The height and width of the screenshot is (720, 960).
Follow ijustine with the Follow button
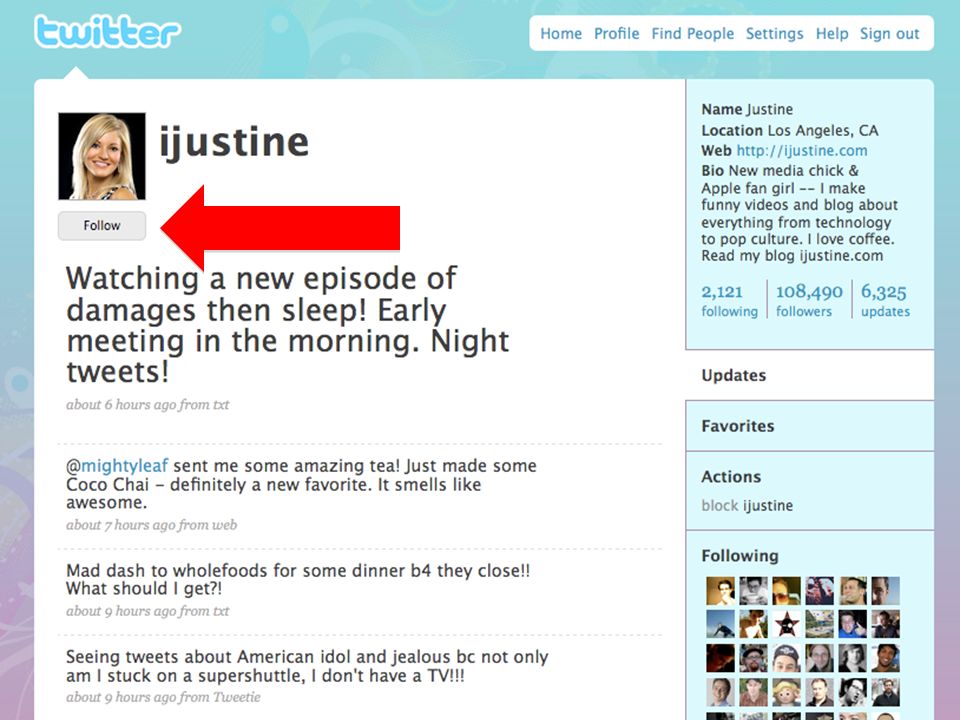tap(102, 225)
